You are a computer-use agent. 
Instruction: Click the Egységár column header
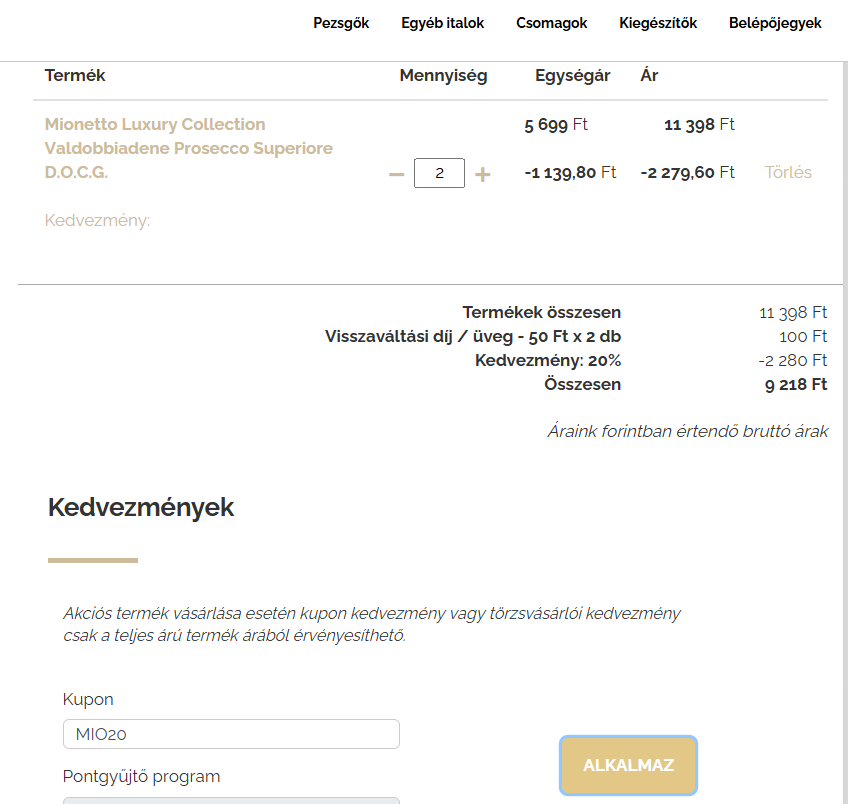coord(572,76)
